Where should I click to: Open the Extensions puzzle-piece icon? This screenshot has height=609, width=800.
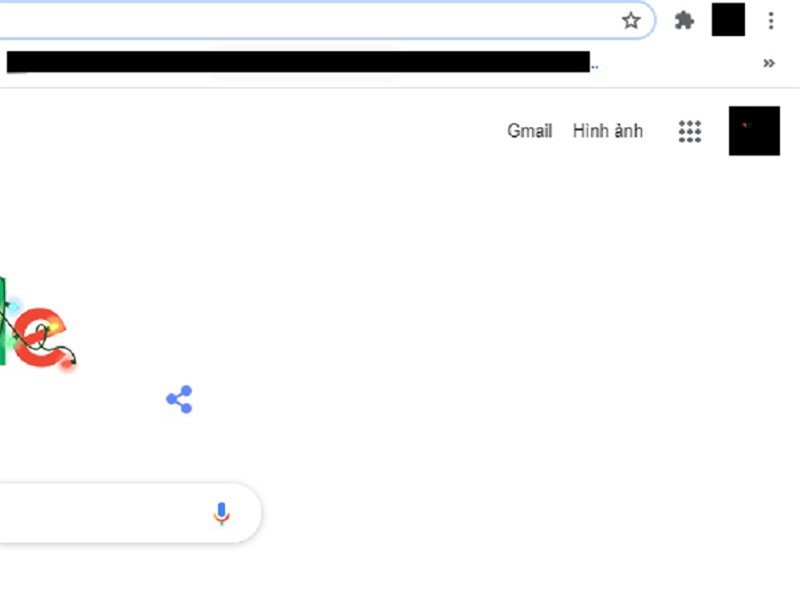pos(684,19)
